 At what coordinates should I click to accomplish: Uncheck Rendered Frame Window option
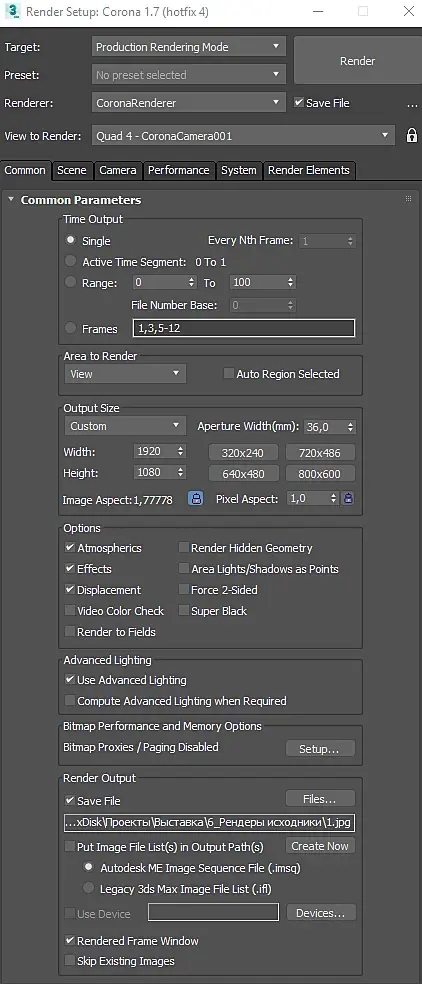(x=70, y=941)
